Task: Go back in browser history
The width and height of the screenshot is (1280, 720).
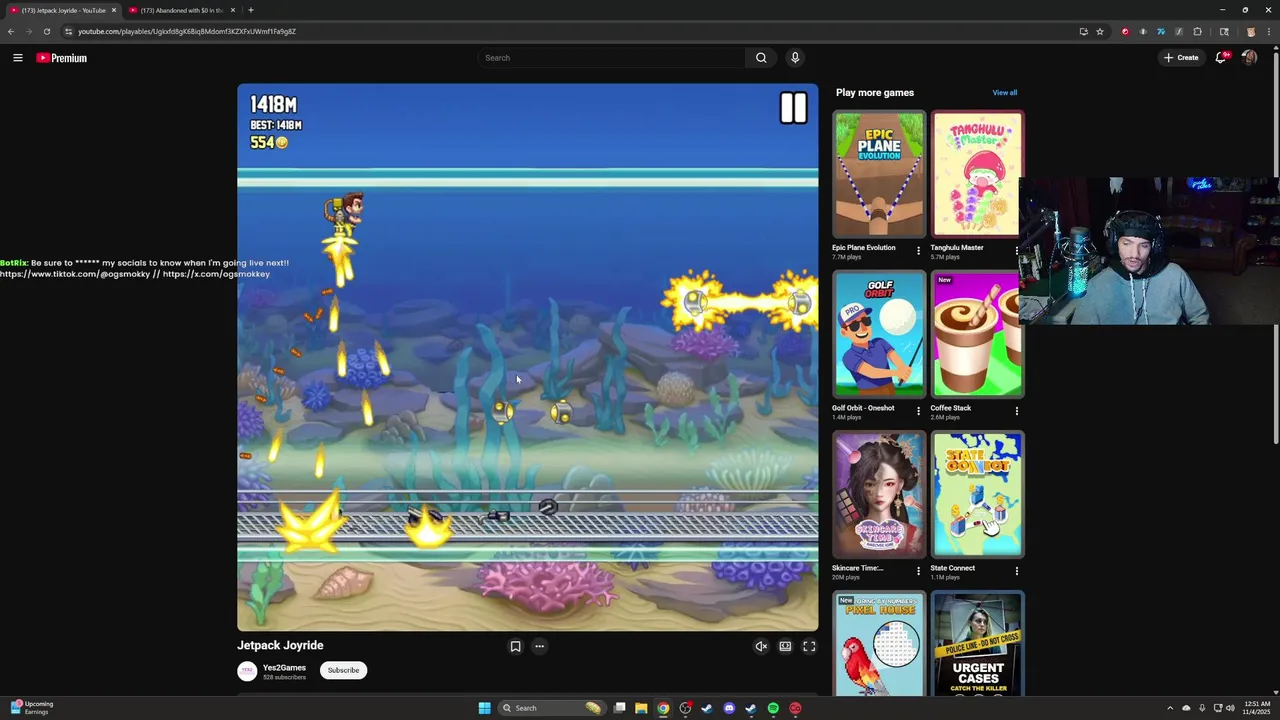Action: [11, 31]
